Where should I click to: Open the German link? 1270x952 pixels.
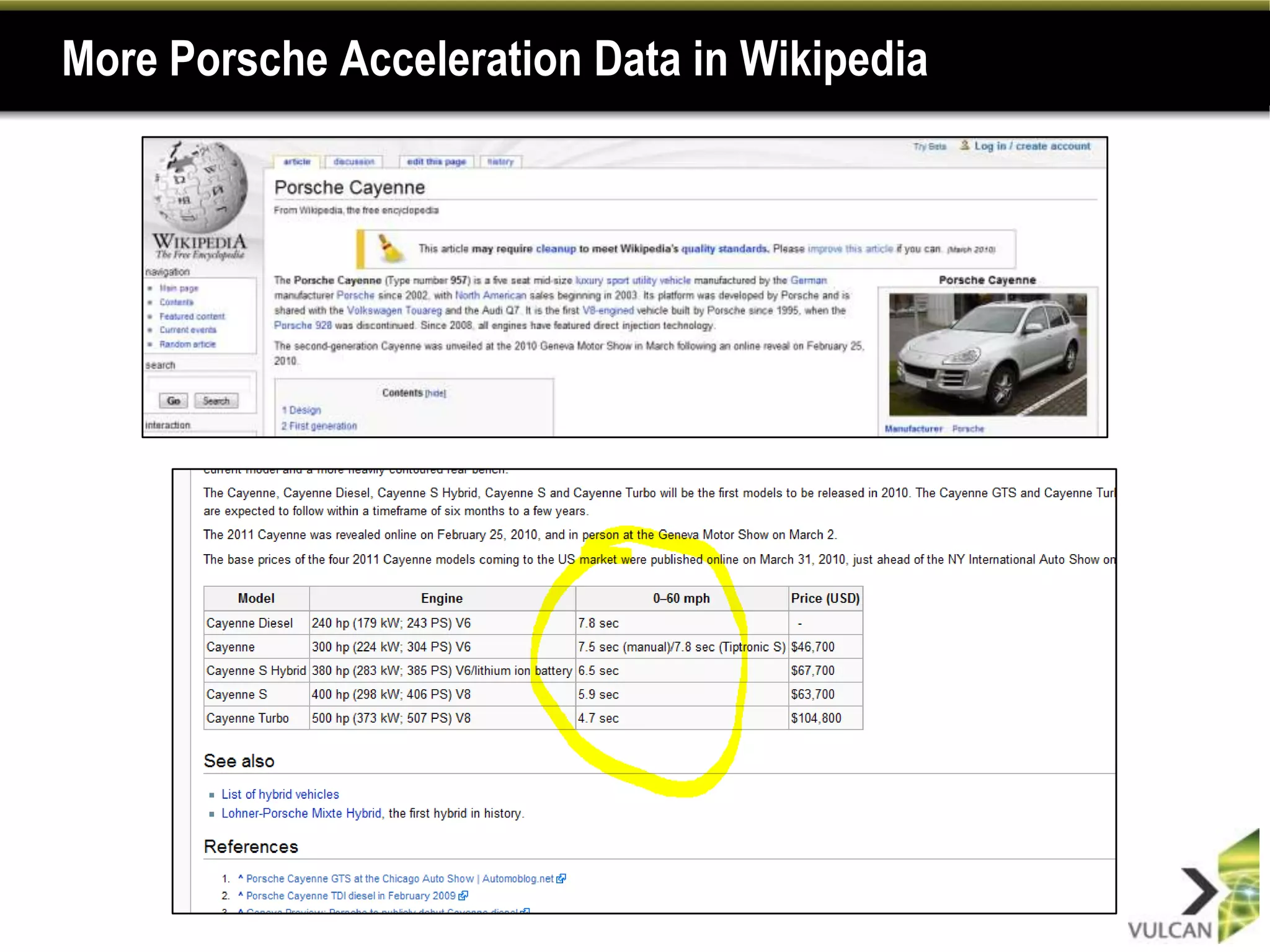(808, 280)
